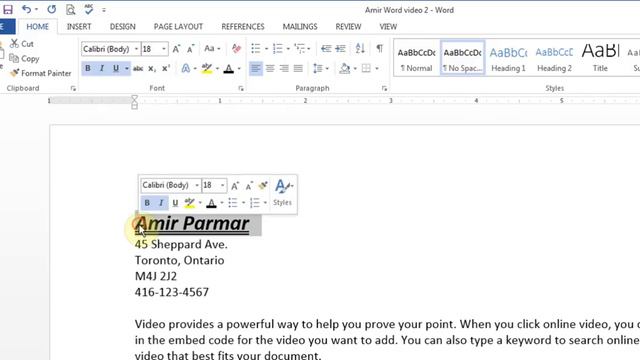This screenshot has height=360, width=640.
Task: Open the ribbon font color dropdown arrow
Action: (x=239, y=68)
